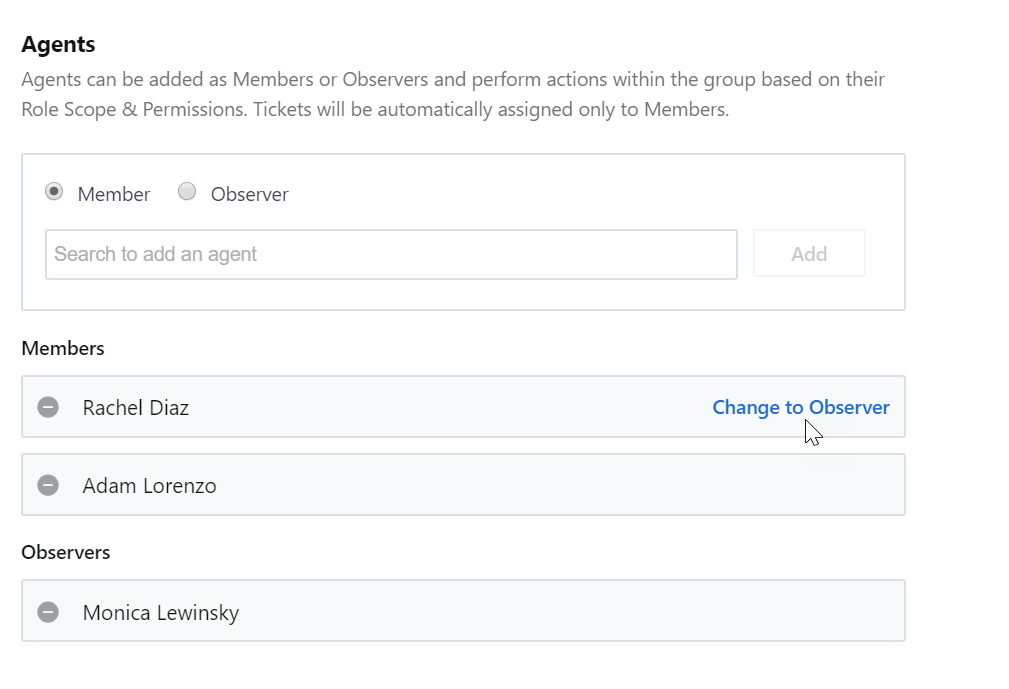Click the Agents section heading
Viewport: 1009px width, 689px height.
[x=59, y=44]
